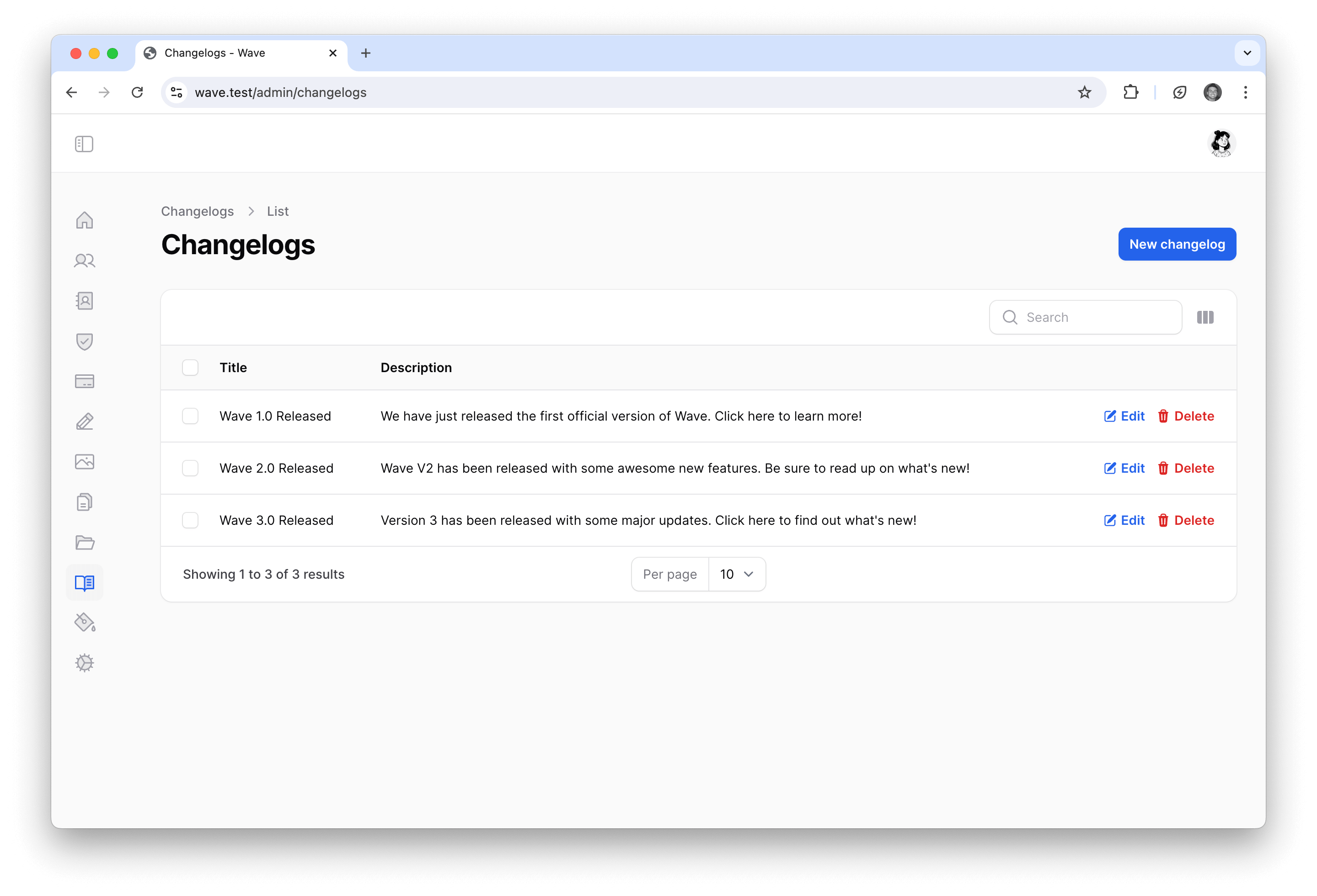Open the contact-card Roles sidebar icon

click(x=85, y=301)
